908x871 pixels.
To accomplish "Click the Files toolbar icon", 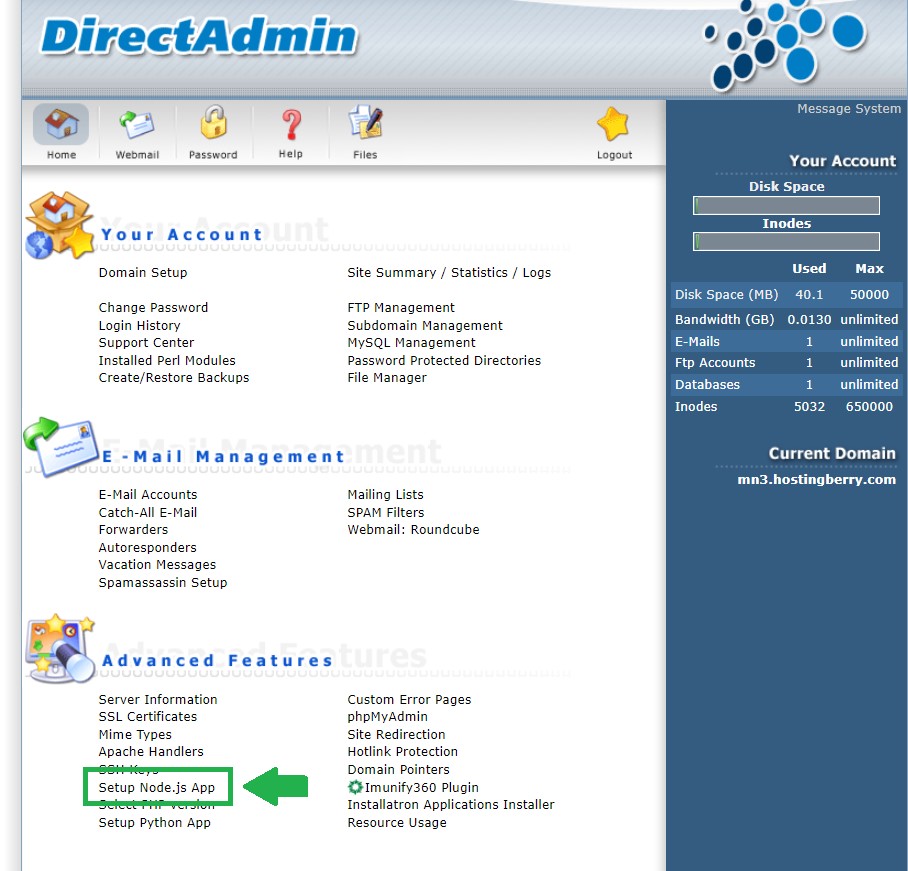I will [365, 125].
